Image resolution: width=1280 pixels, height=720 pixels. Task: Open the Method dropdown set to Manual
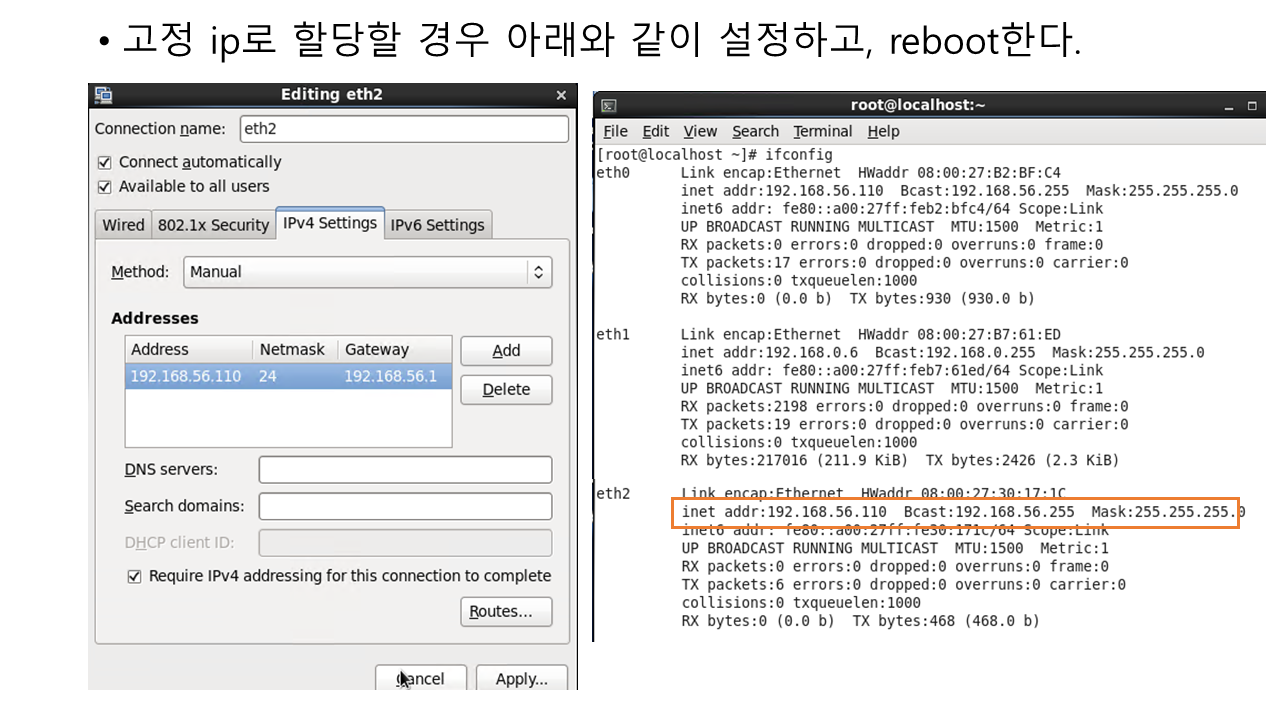pyautogui.click(x=367, y=272)
